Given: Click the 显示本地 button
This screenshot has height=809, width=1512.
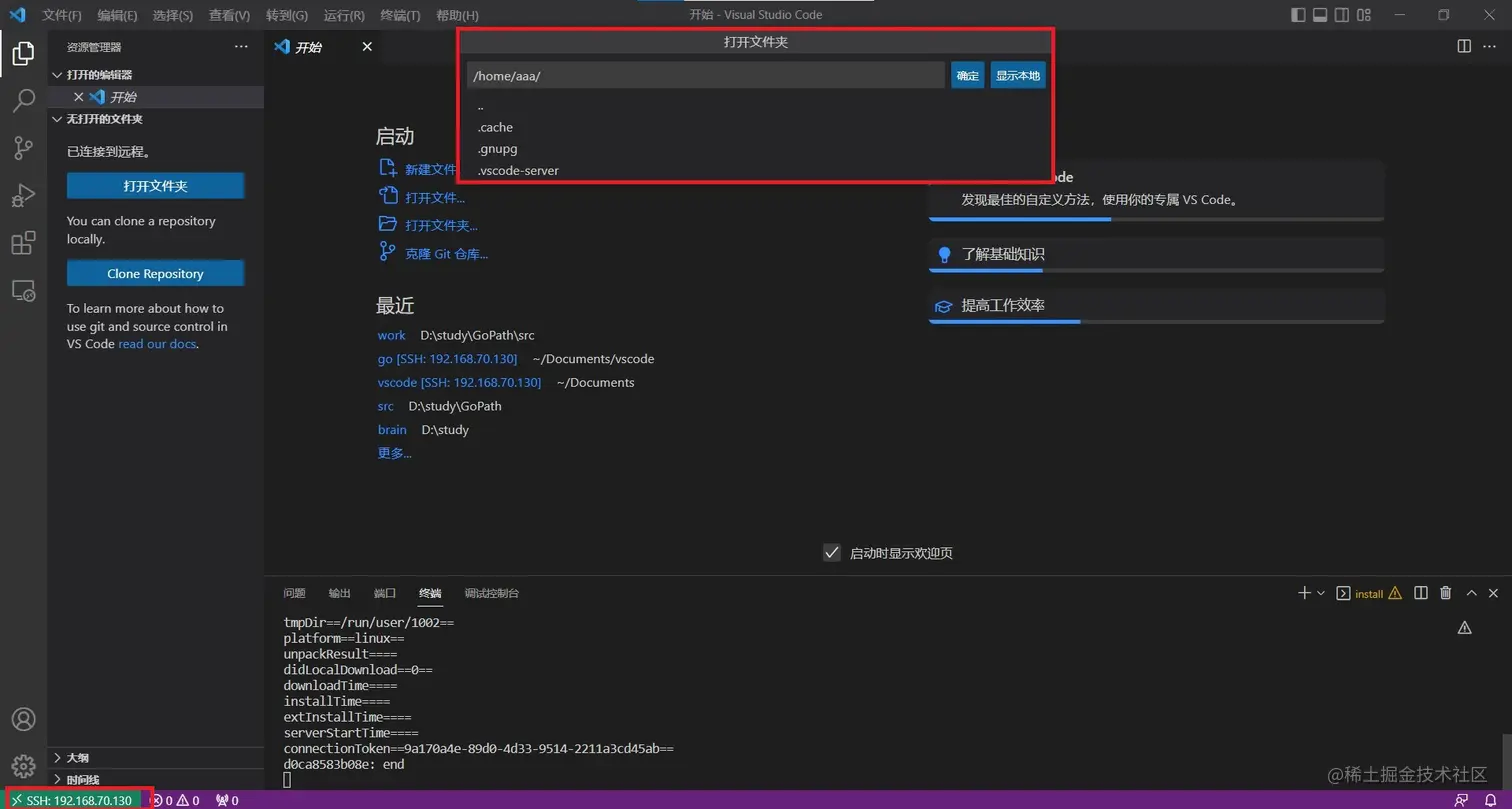Looking at the screenshot, I should tap(1018, 76).
